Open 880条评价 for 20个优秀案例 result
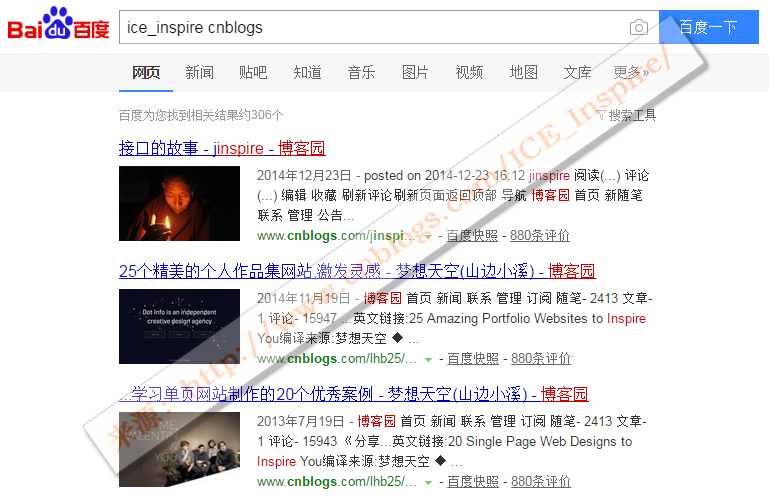 541,482
